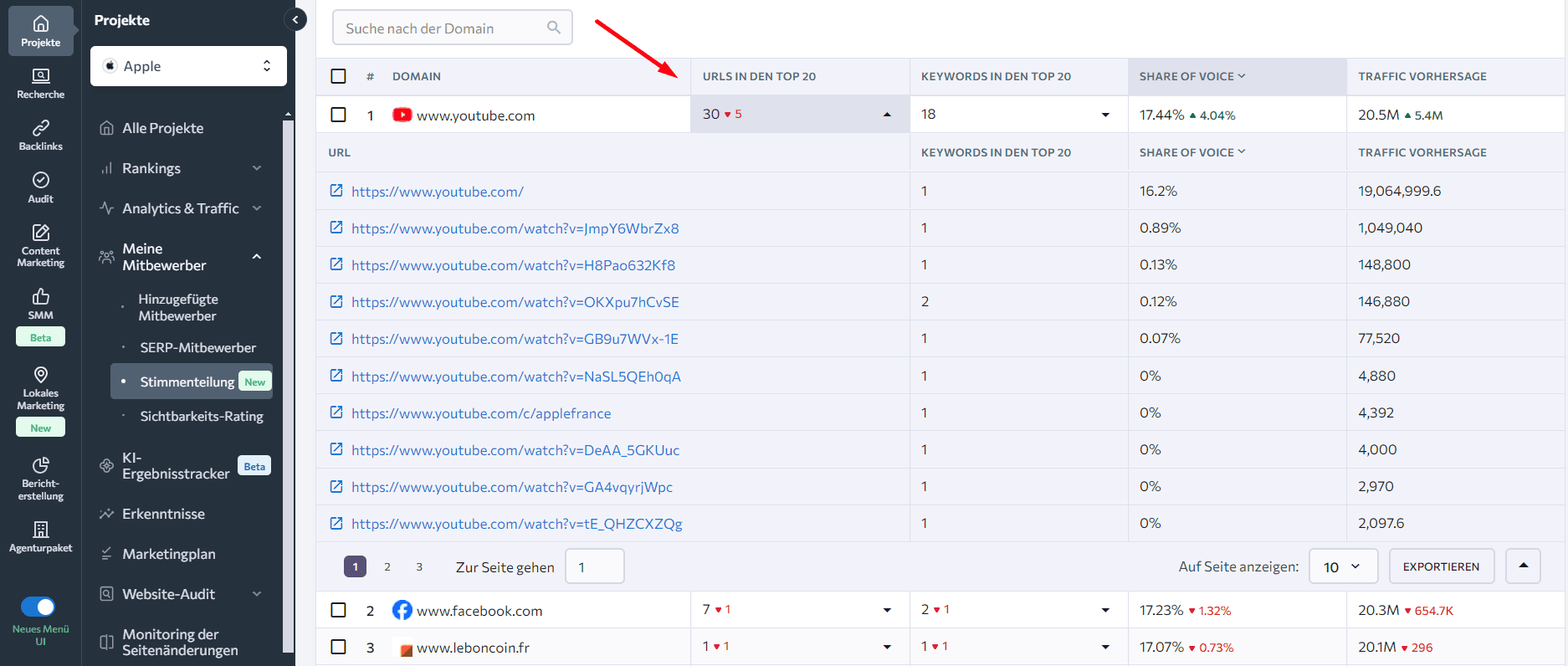The image size is (1568, 666).
Task: Open Sichtbarkeits-Rating submenu item
Action: [201, 416]
